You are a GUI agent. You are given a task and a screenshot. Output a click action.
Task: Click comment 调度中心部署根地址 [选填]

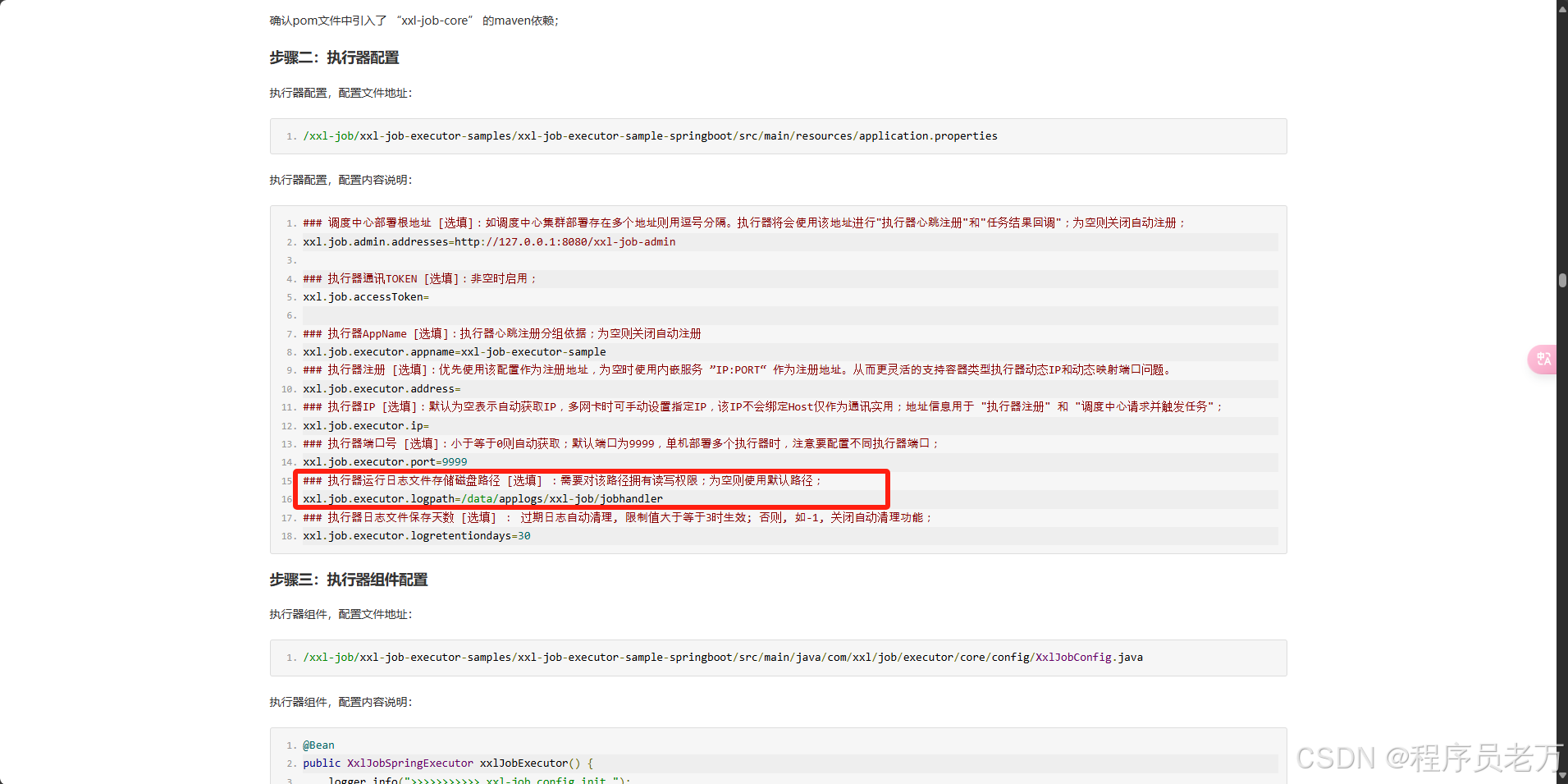pos(745,223)
